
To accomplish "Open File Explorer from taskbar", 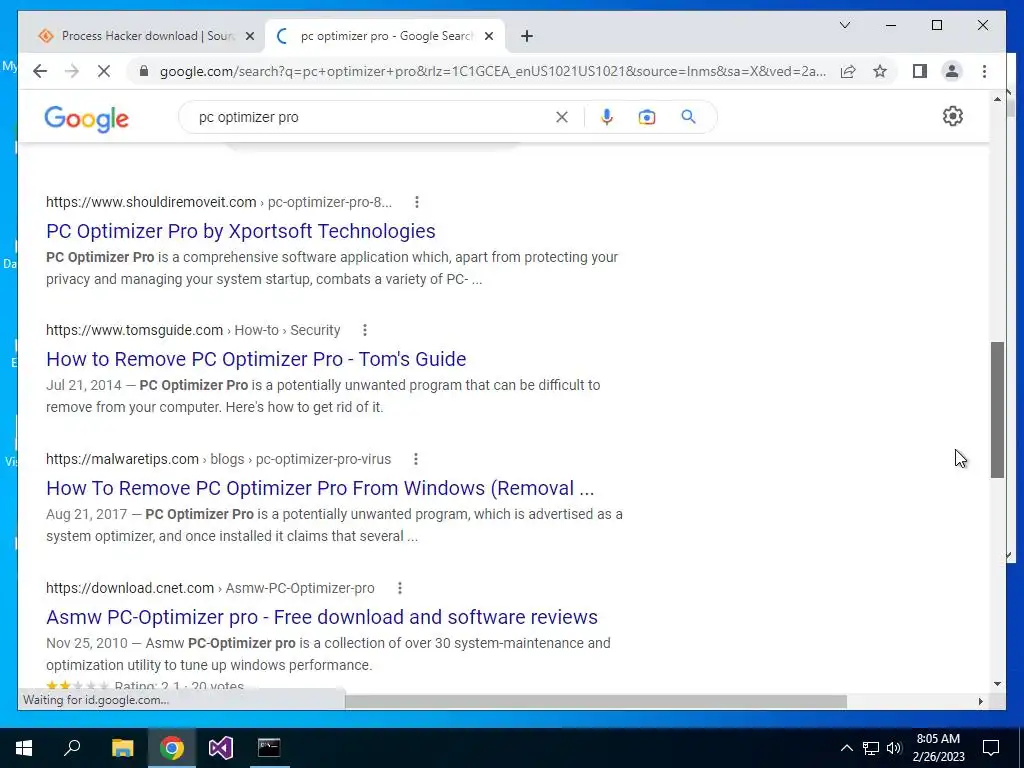I will pos(122,748).
